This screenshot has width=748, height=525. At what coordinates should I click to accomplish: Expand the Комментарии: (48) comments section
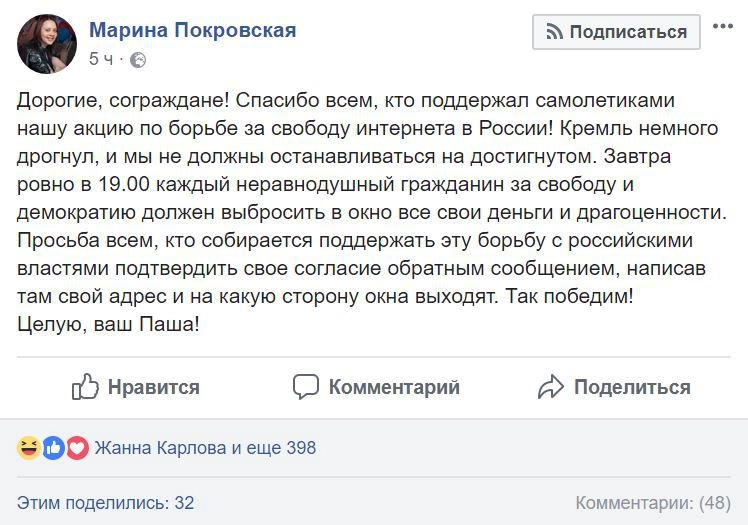pyautogui.click(x=653, y=502)
